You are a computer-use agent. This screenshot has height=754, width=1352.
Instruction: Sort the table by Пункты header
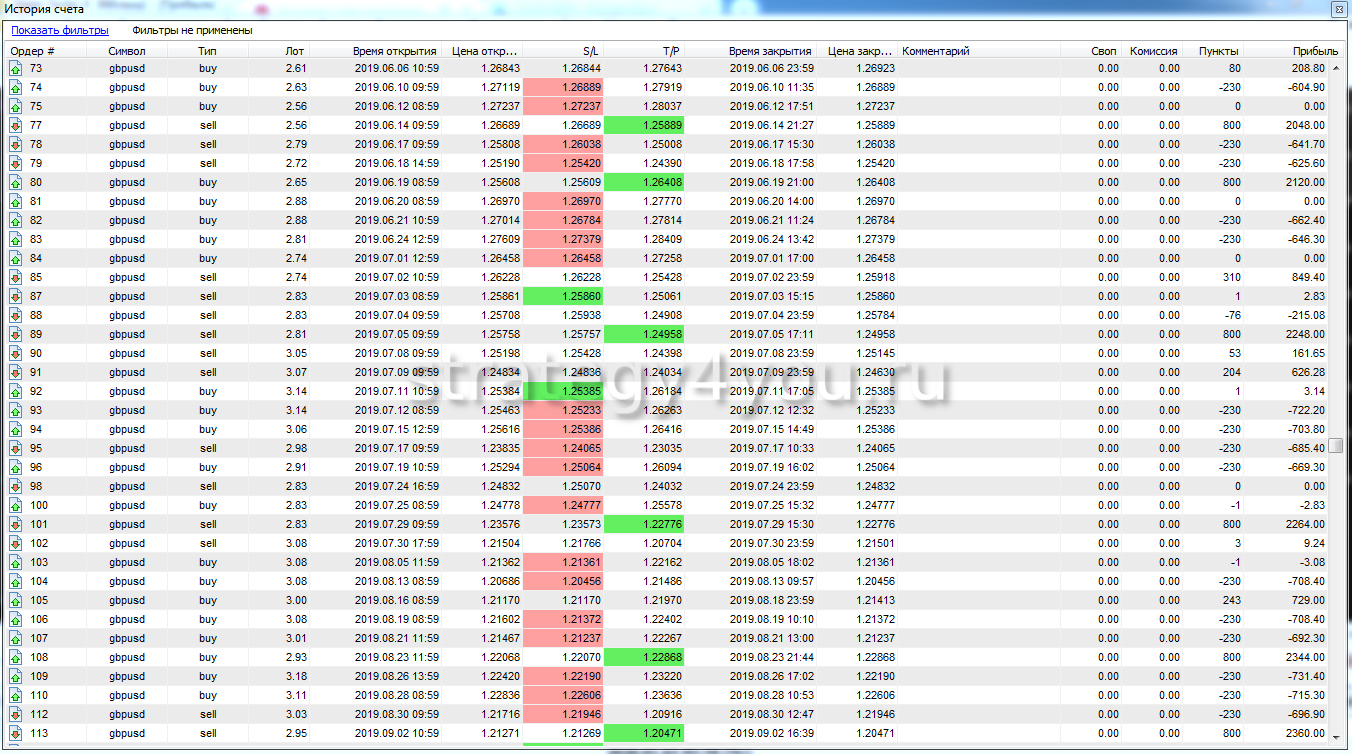point(1218,51)
